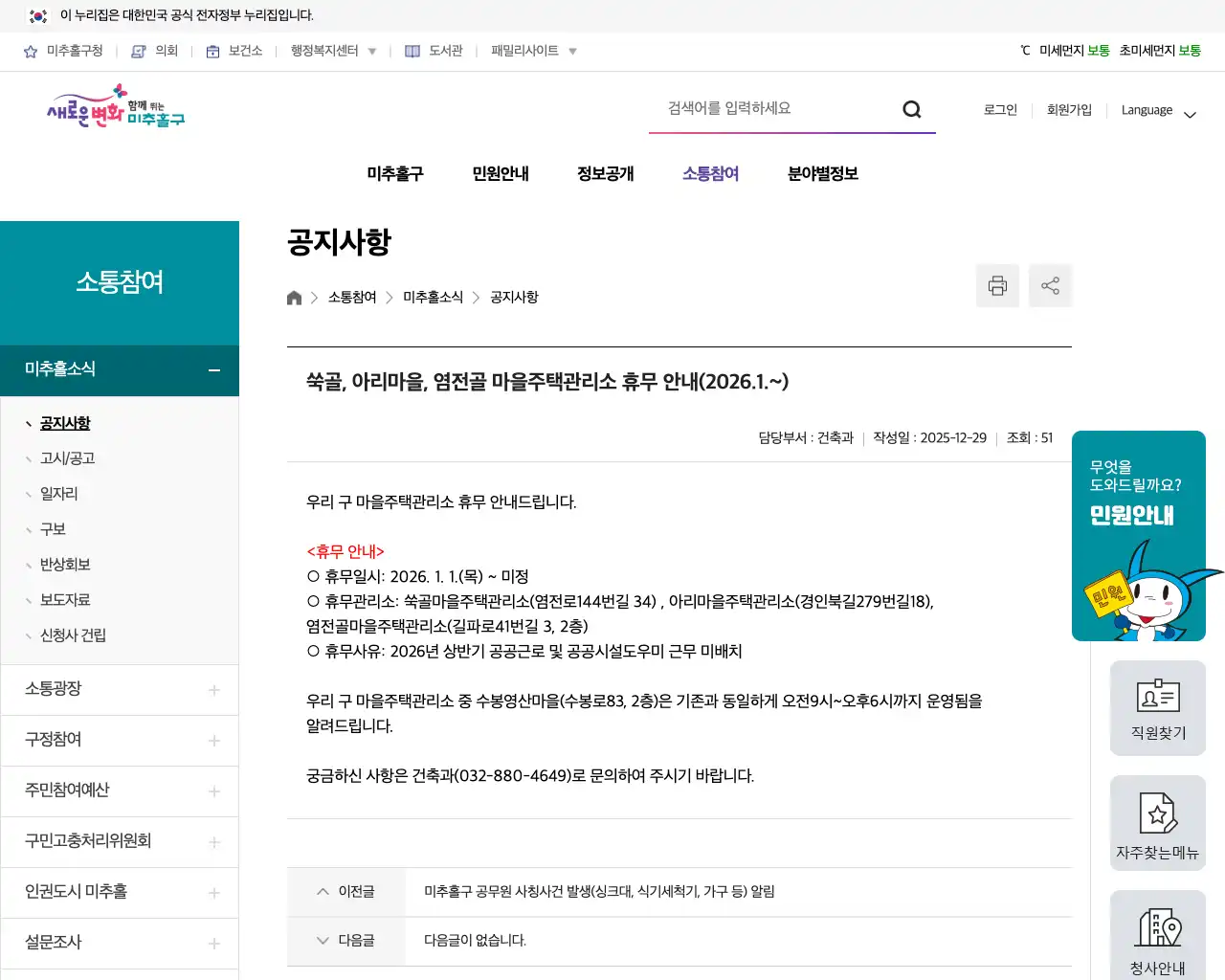Open the 패밀리사이트 dropdown

531,51
